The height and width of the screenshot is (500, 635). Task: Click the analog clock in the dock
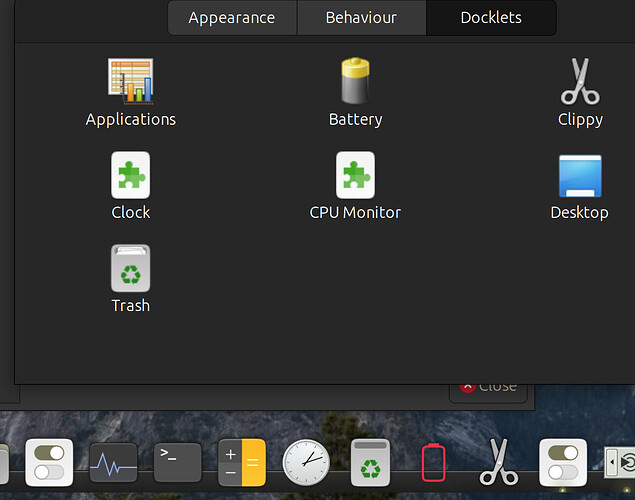pos(306,463)
